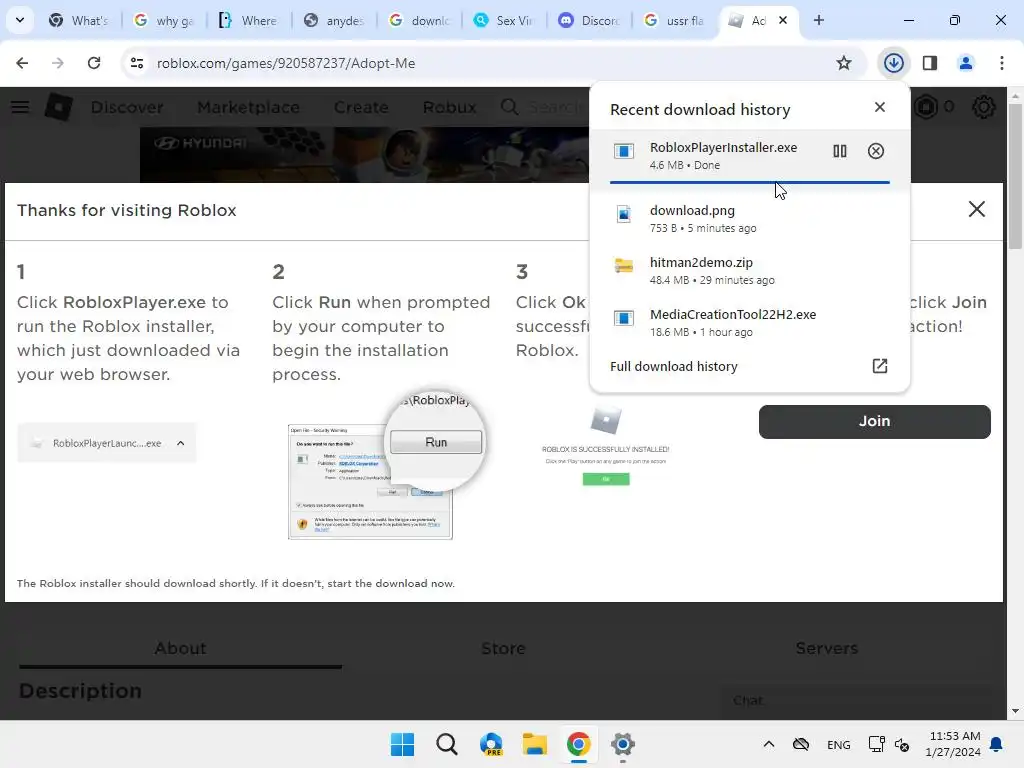
Task: Open Chrome three-dot menu
Action: coord(1001,63)
